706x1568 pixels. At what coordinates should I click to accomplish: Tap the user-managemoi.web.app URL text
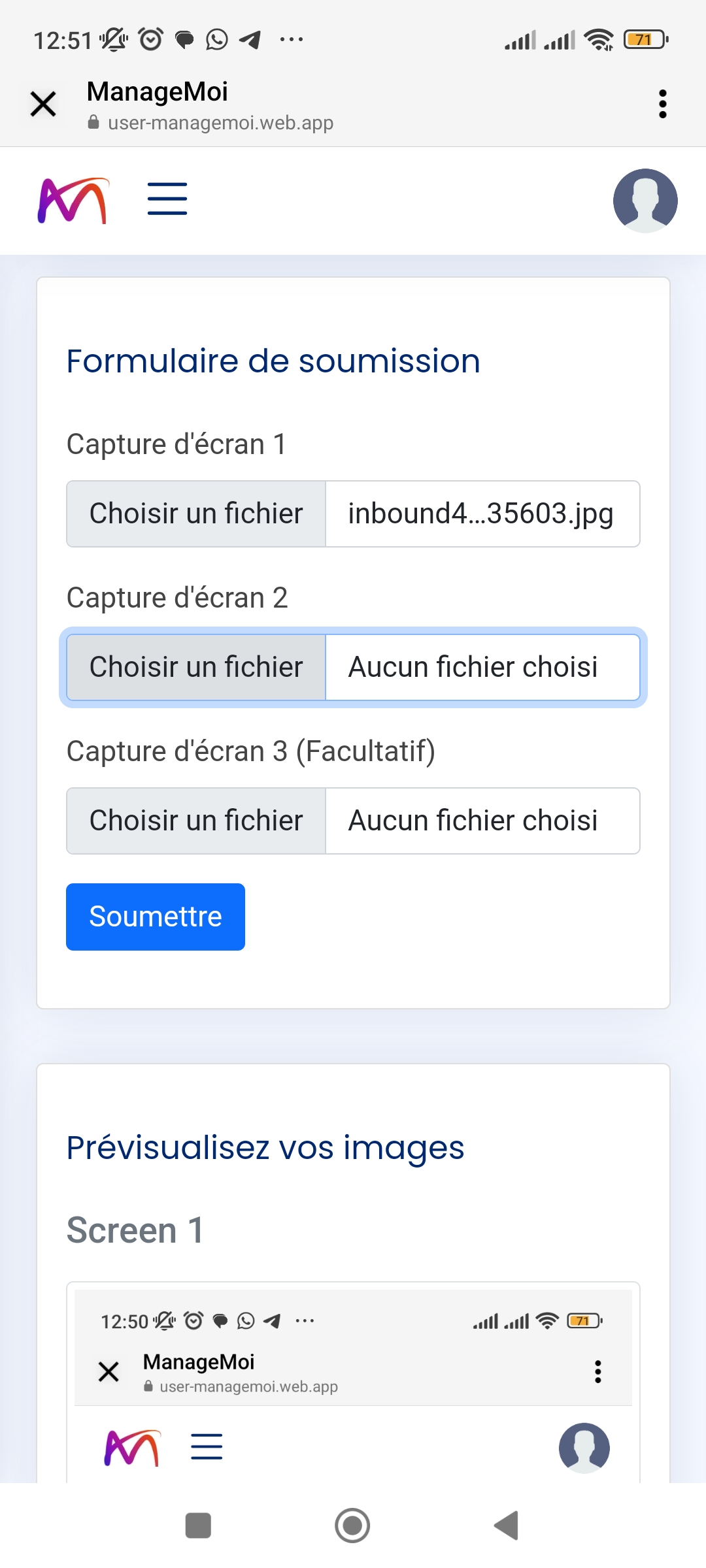(220, 123)
